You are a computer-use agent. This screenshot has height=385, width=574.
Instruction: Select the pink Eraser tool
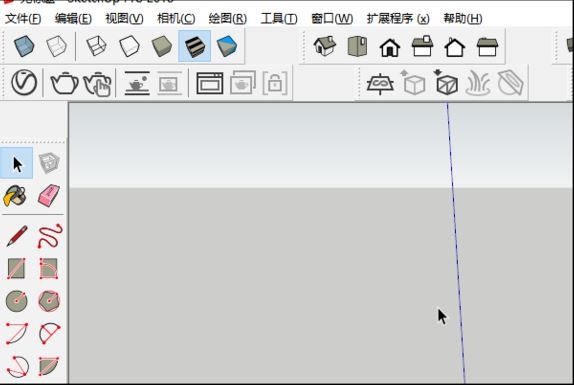pyautogui.click(x=49, y=195)
